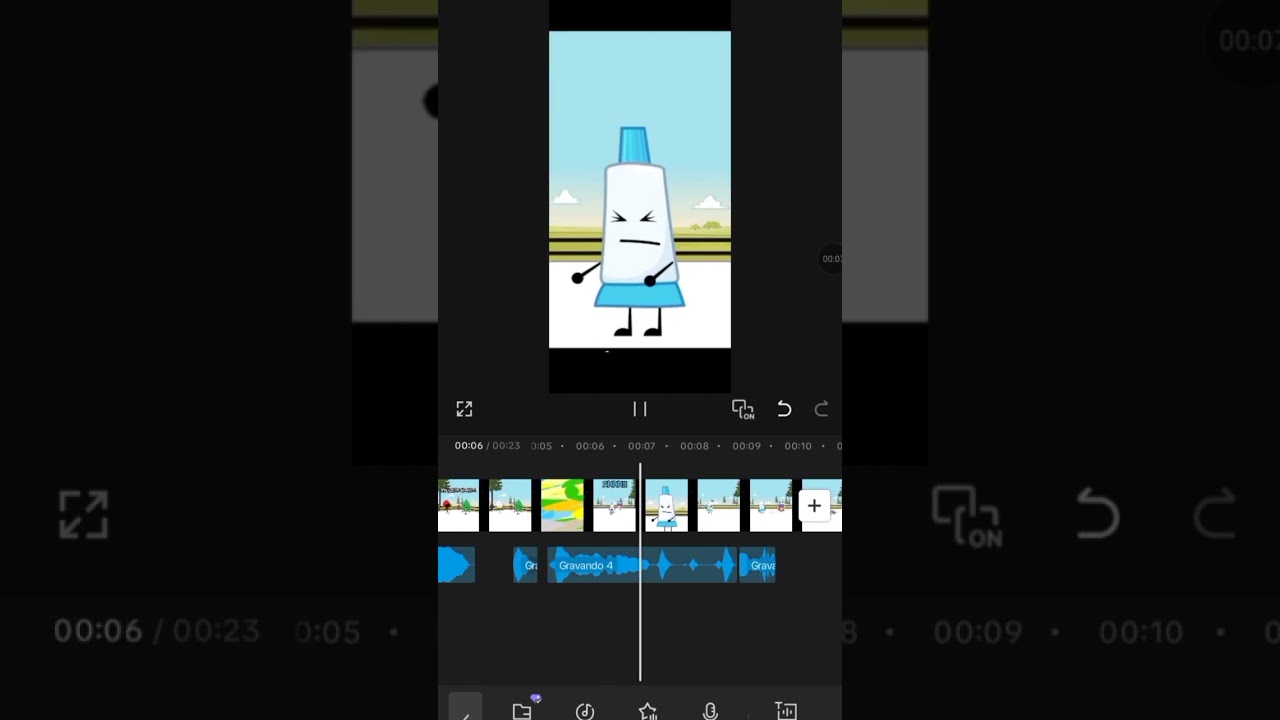
Task: Select the 'Gravando 4' audio clip
Action: tap(641, 565)
